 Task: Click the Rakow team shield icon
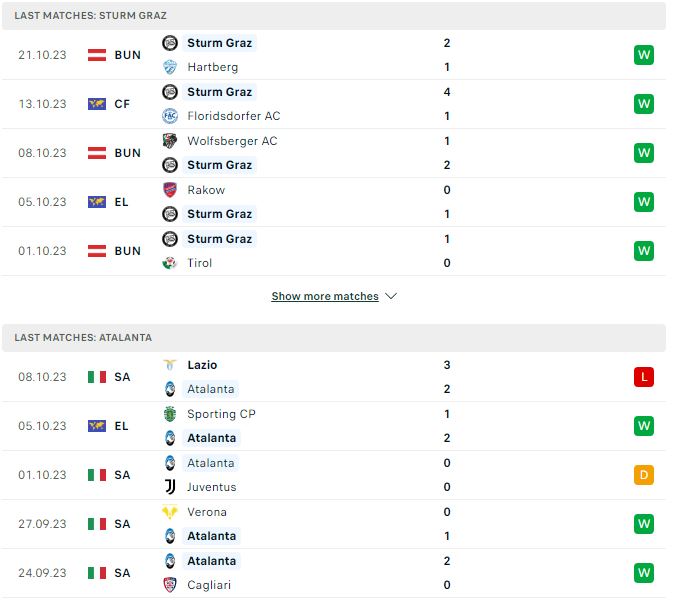pos(170,190)
